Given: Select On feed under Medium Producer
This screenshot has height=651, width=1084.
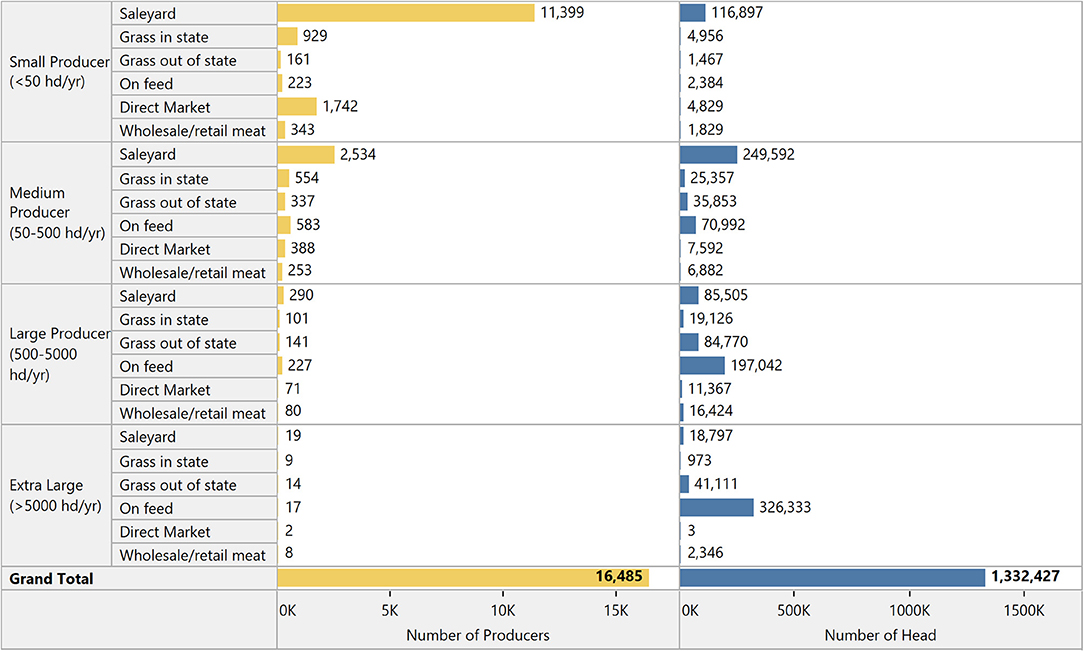Looking at the screenshot, I should click(x=146, y=226).
